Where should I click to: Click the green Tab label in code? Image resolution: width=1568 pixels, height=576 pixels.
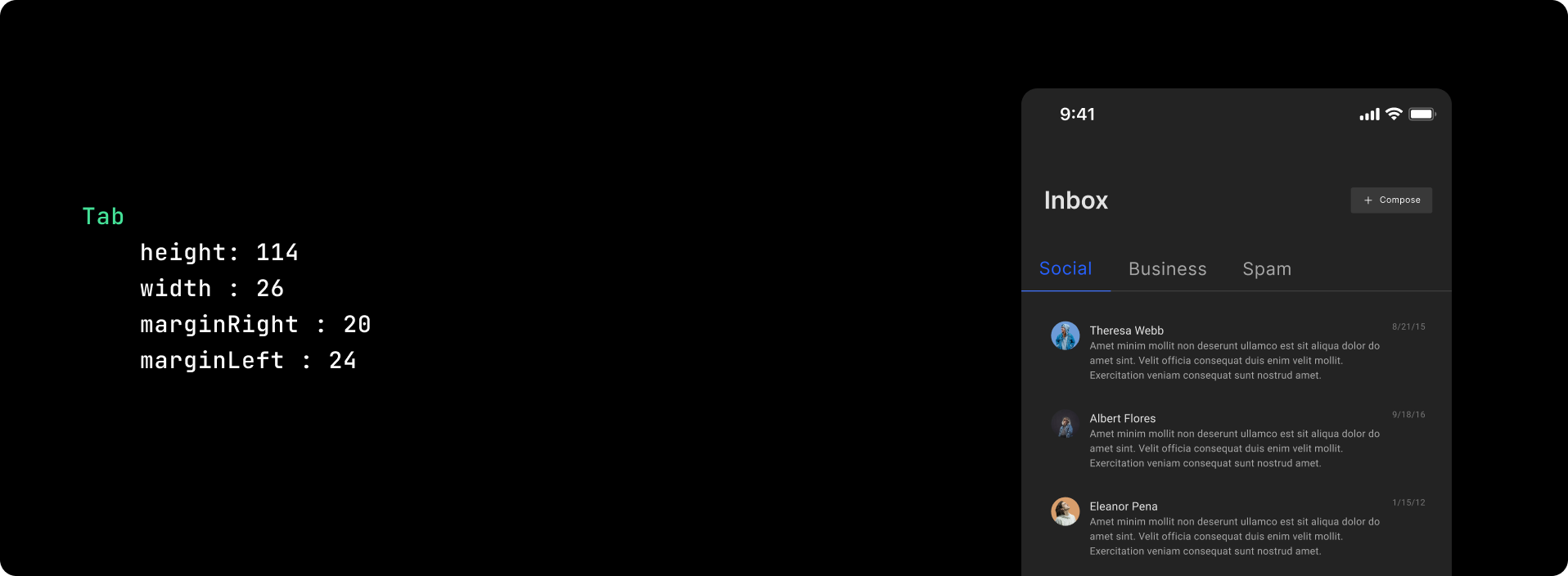[x=103, y=216]
